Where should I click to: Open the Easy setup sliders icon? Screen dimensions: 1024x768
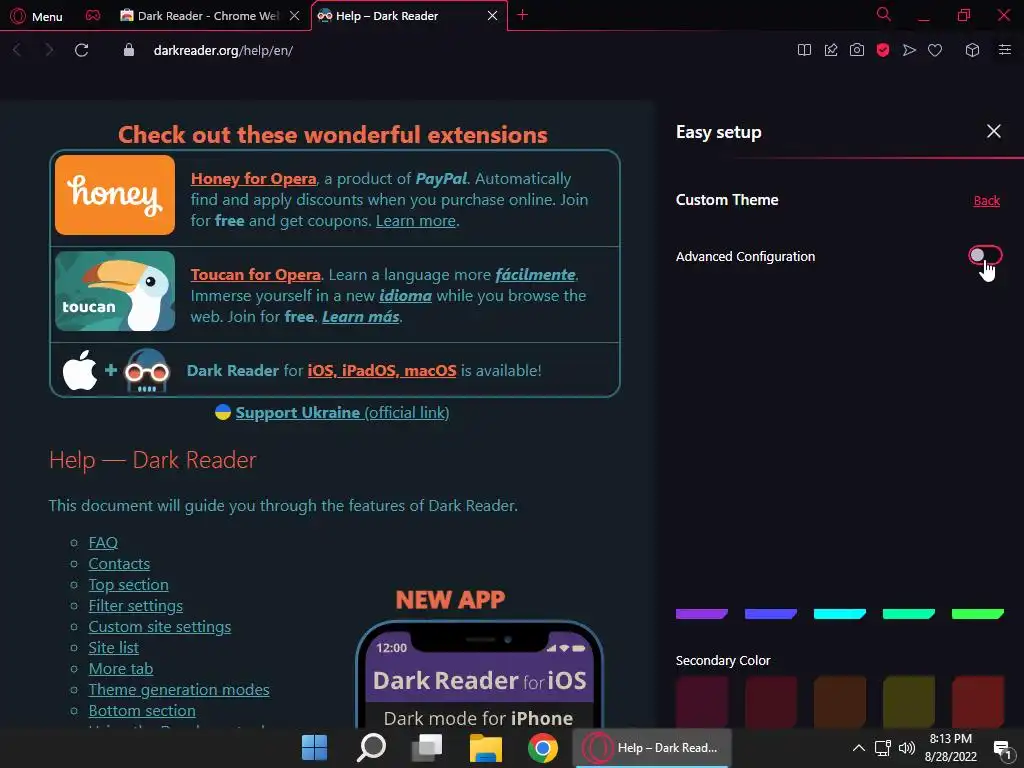[1004, 50]
